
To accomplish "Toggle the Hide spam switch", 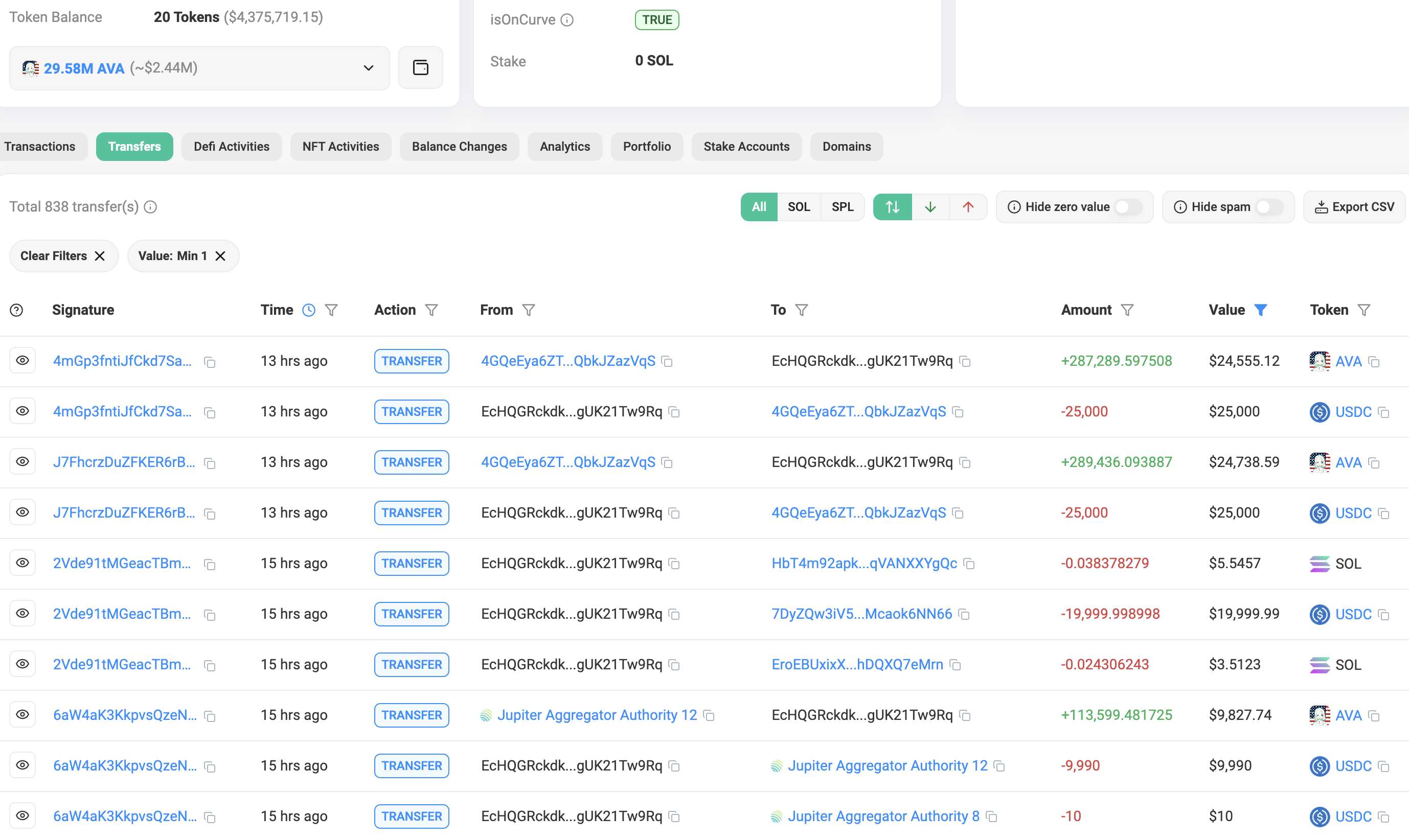I will point(1268,207).
